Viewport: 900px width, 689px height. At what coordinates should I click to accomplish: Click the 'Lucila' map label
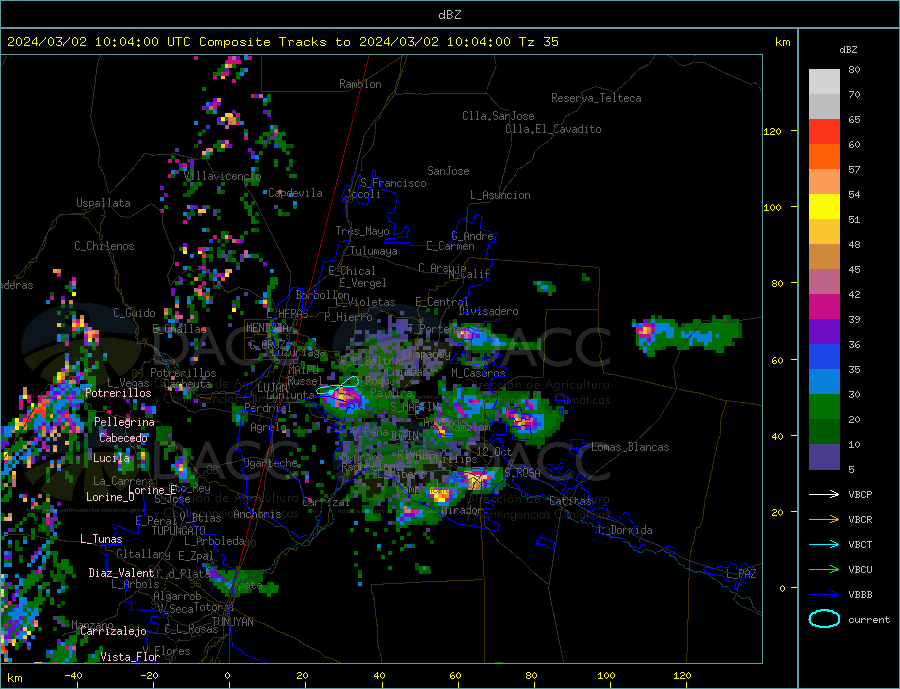point(111,458)
